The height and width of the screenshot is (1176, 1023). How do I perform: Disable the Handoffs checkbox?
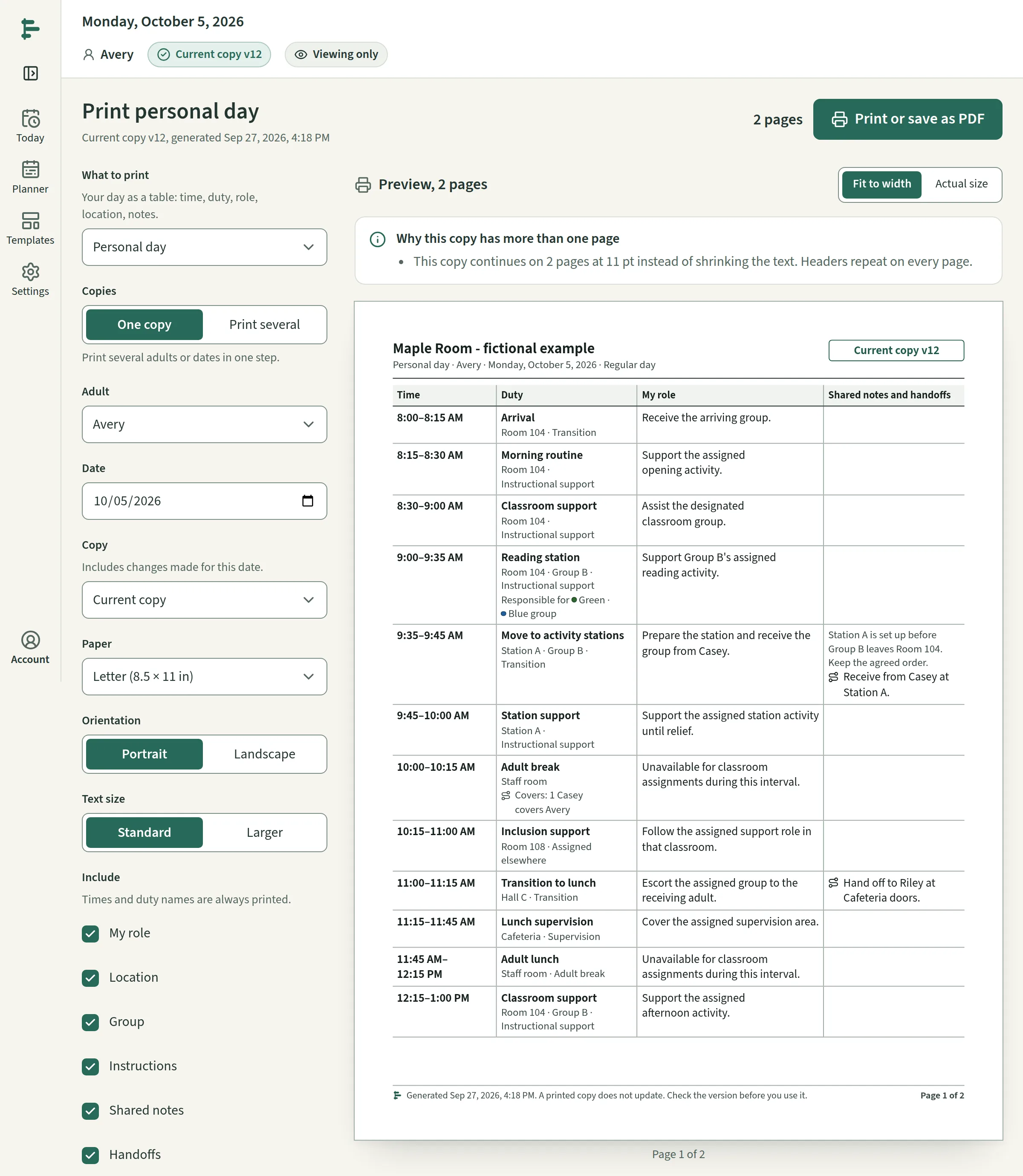pyautogui.click(x=90, y=1156)
